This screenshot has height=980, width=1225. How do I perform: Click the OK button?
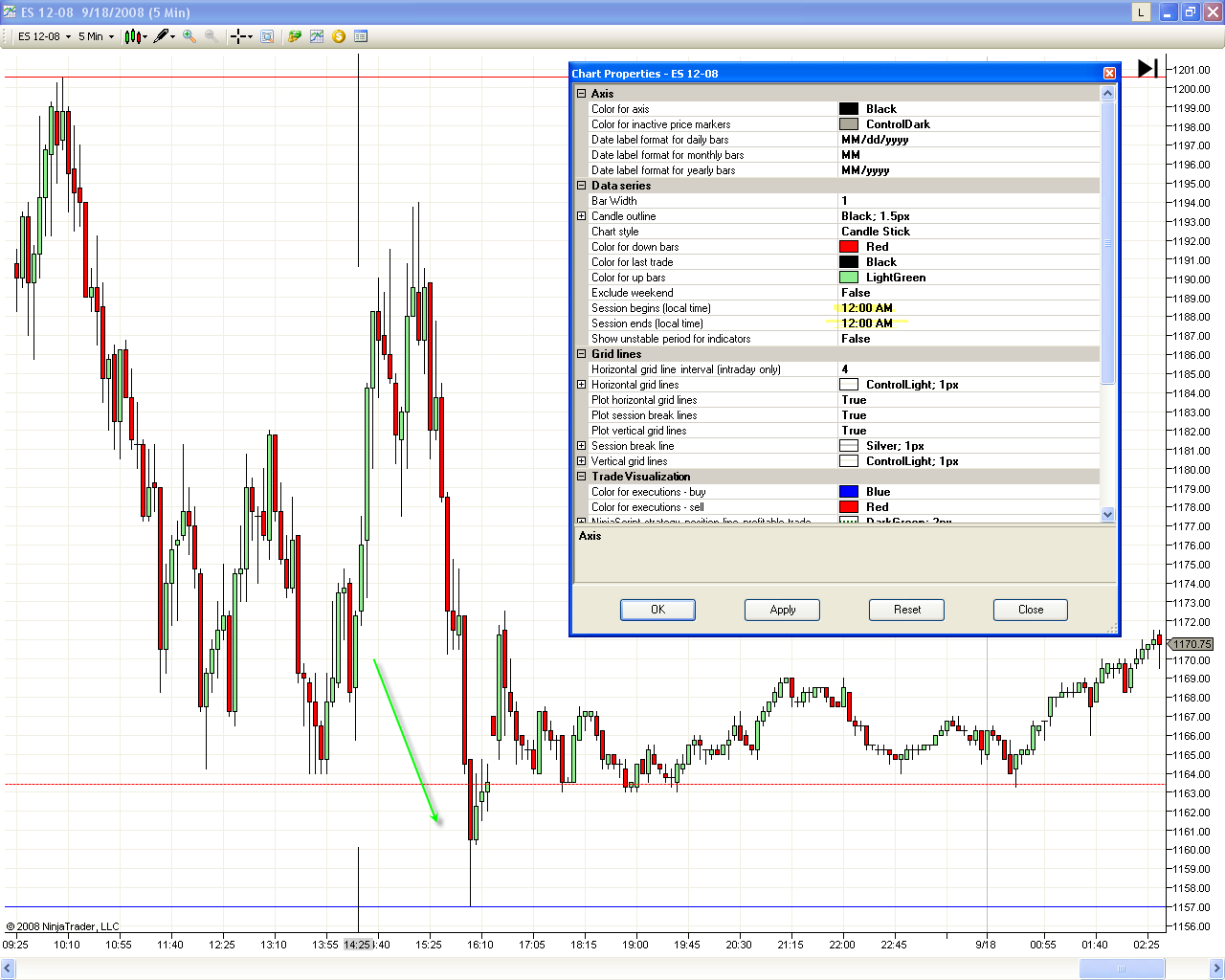pyautogui.click(x=657, y=610)
